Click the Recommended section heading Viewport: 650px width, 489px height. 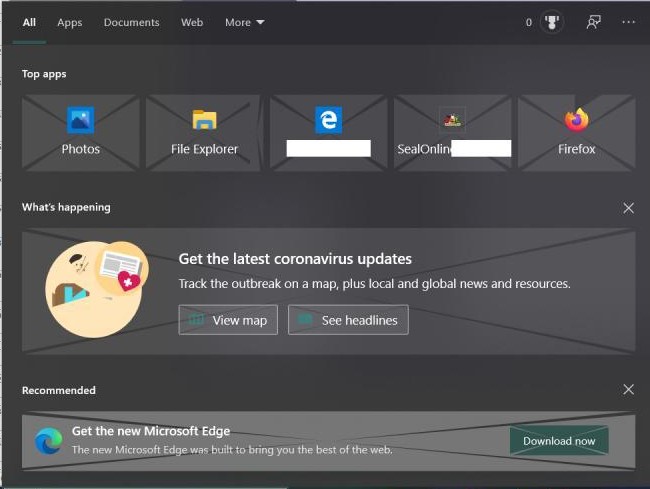(x=58, y=390)
